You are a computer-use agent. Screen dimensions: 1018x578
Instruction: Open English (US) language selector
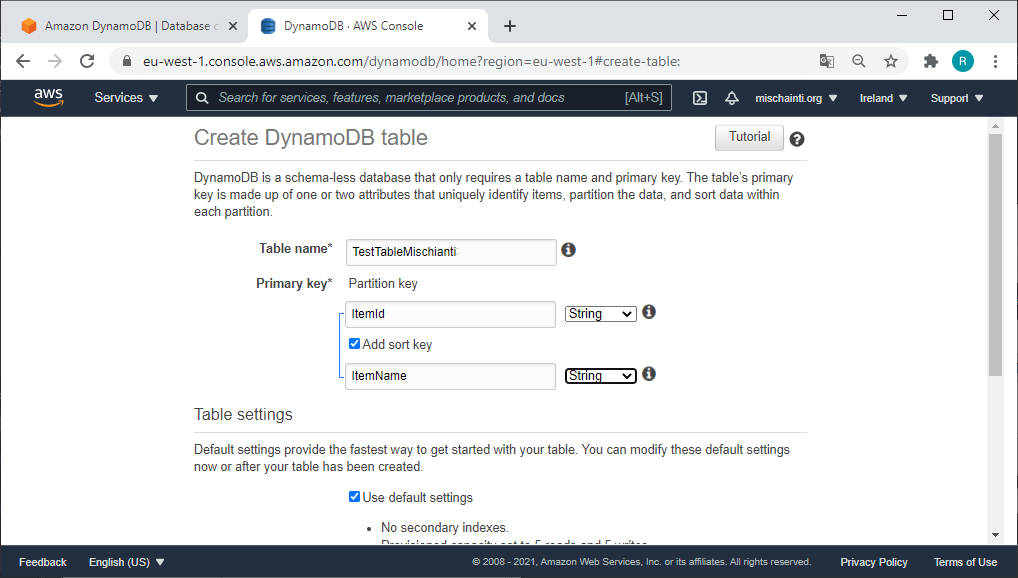pos(127,562)
